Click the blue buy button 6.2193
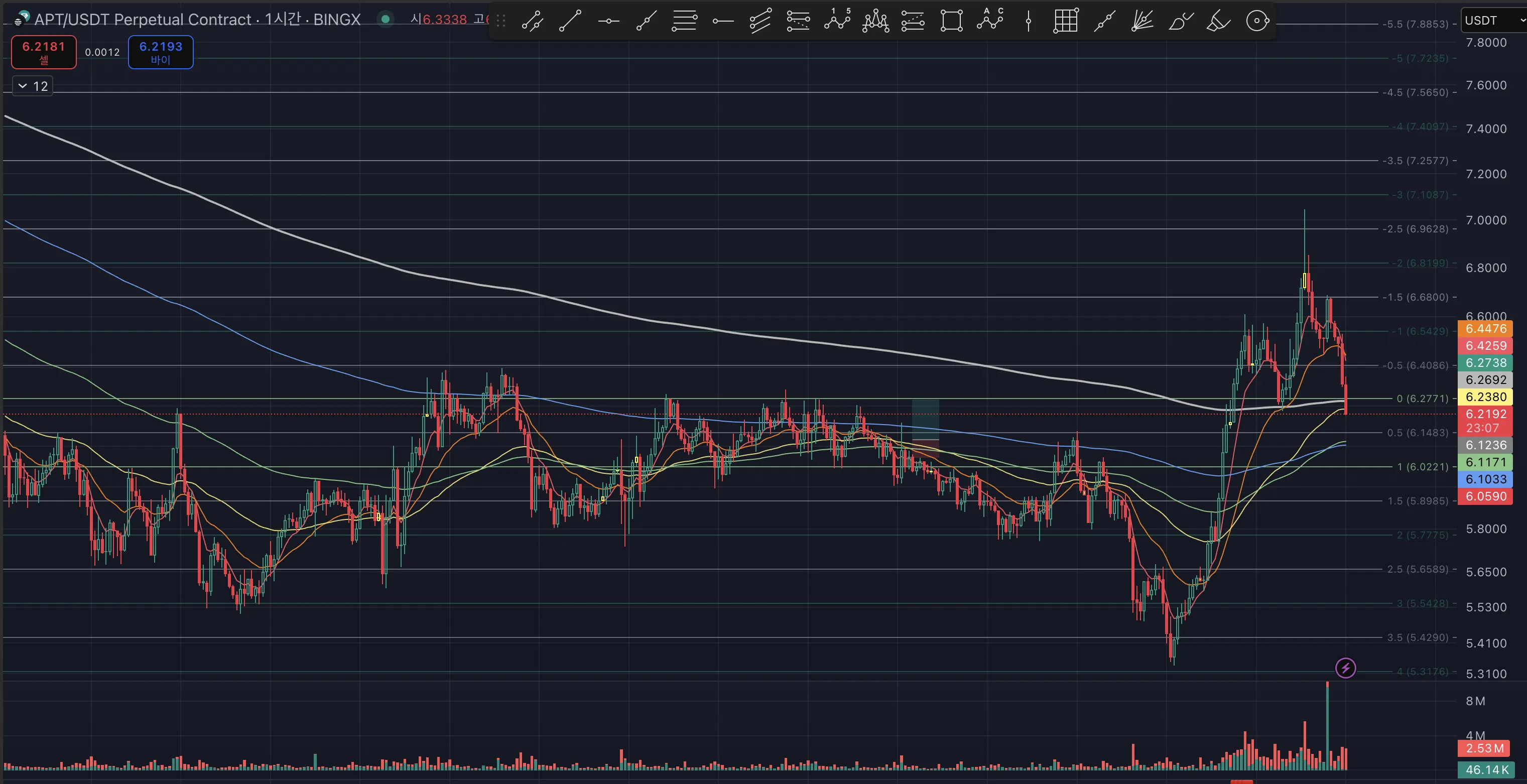The image size is (1527, 784). (x=161, y=52)
